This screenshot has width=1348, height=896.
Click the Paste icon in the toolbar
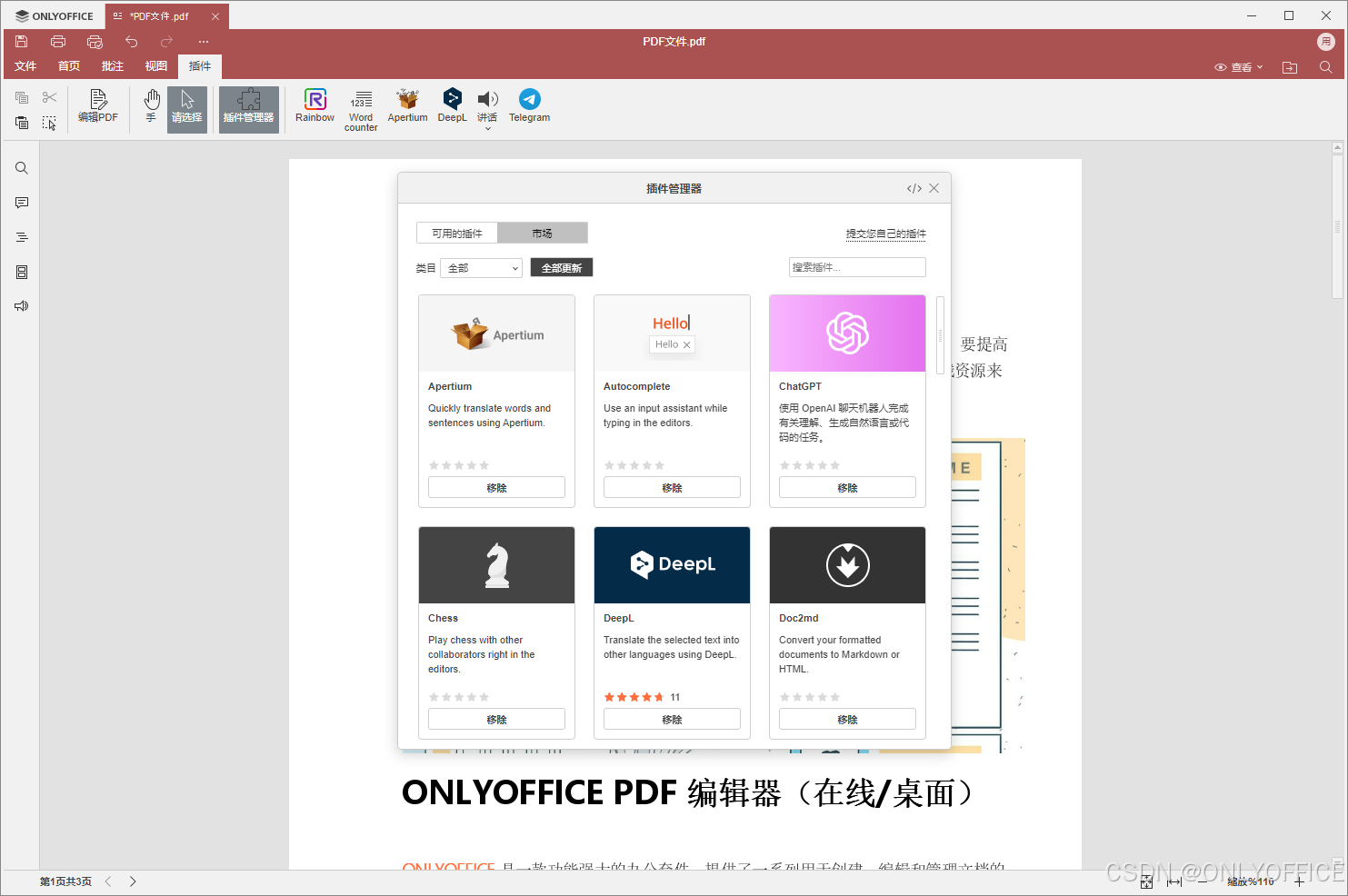(22, 123)
